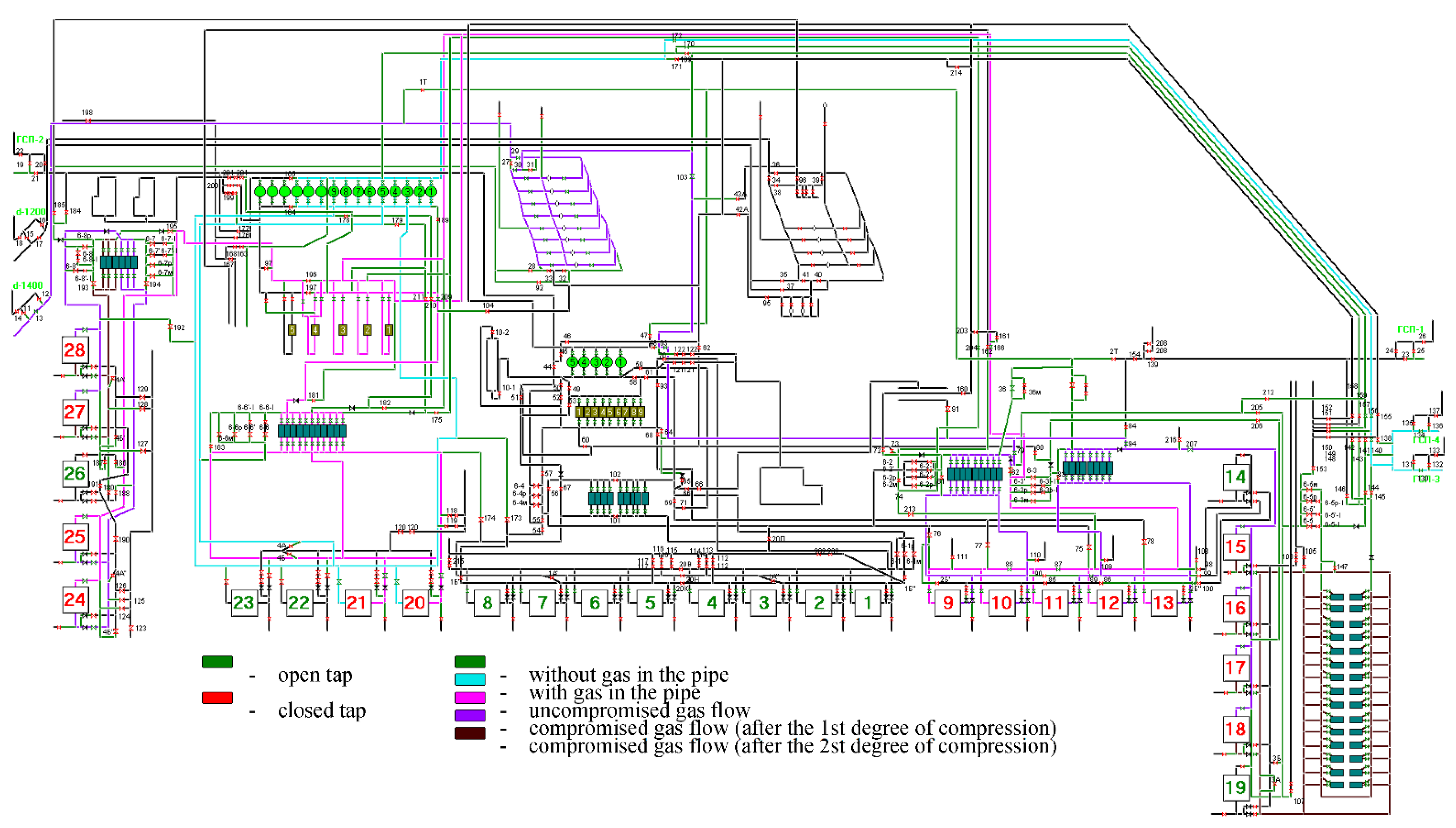Click the d-1400 green label

coord(28,285)
